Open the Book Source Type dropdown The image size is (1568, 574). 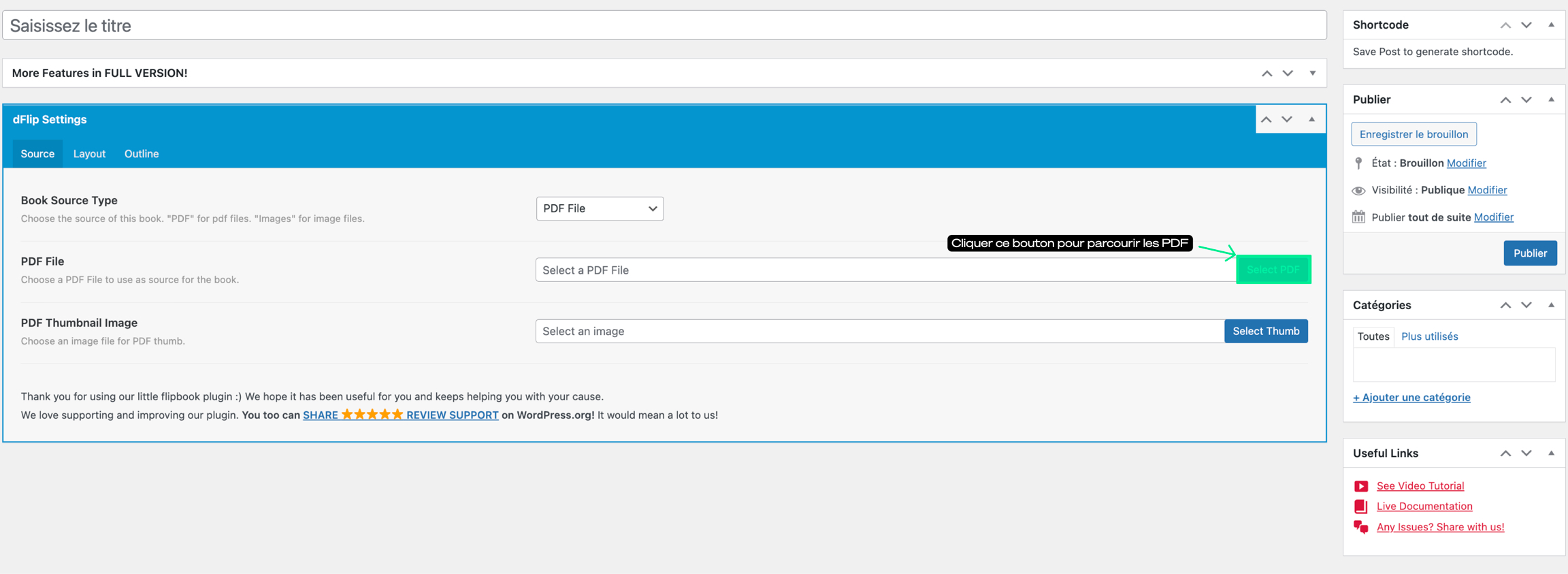pyautogui.click(x=600, y=208)
